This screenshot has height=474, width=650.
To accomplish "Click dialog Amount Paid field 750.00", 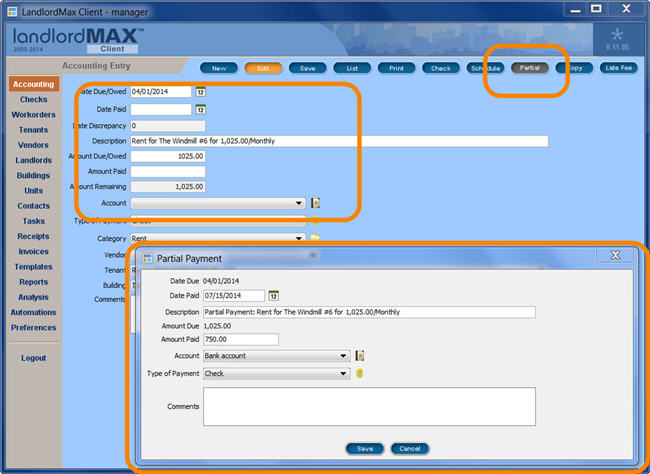I will tap(241, 339).
